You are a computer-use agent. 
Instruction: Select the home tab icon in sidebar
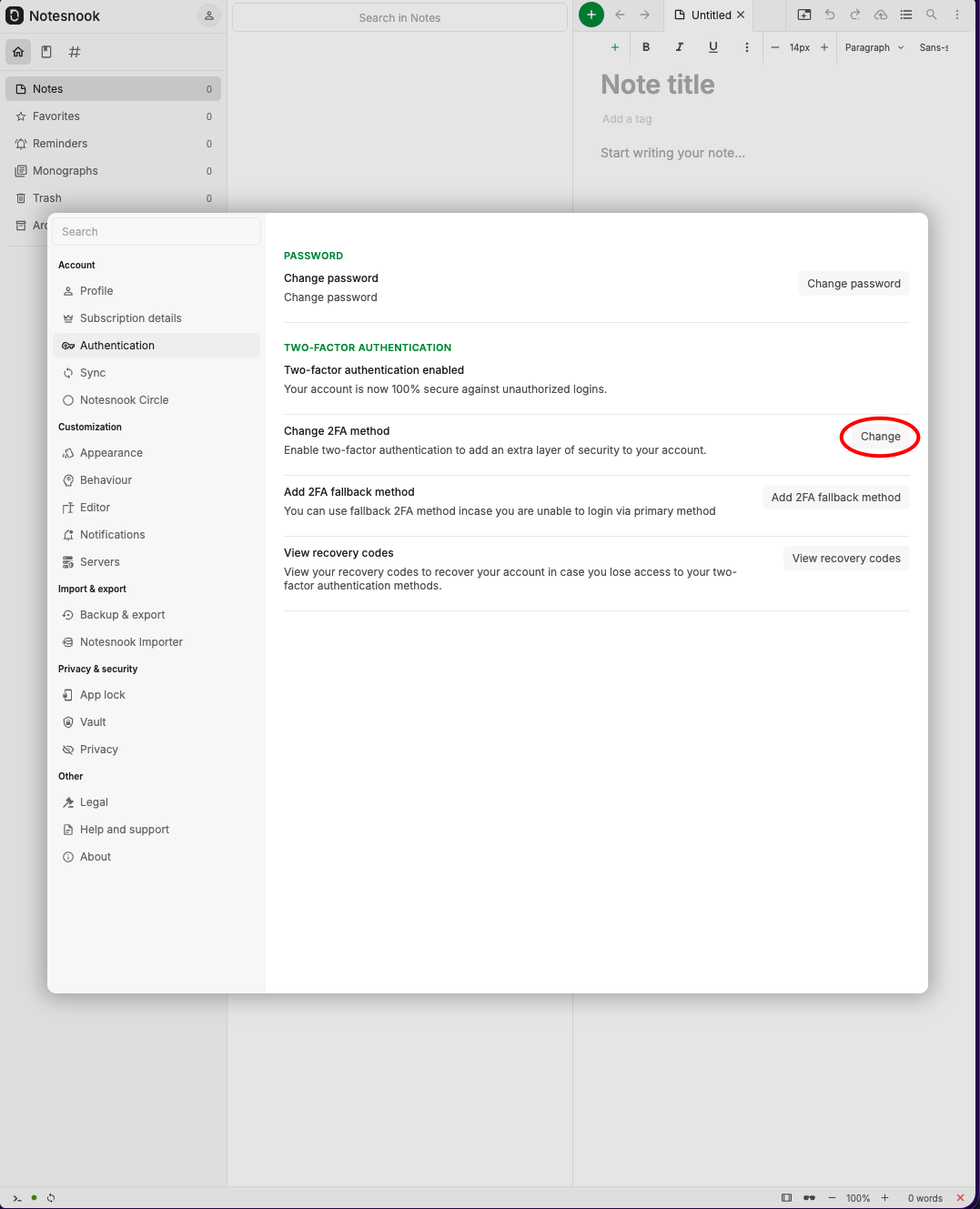tap(18, 52)
